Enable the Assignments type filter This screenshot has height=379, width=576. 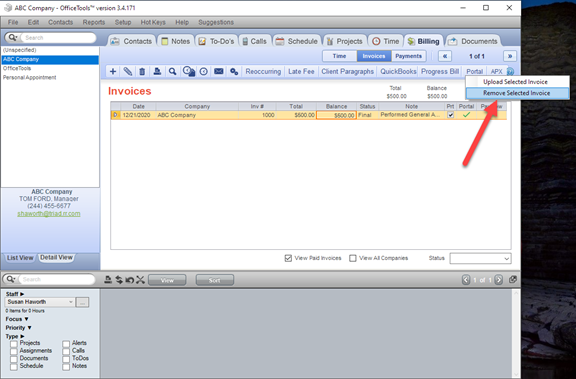[x=14, y=351]
